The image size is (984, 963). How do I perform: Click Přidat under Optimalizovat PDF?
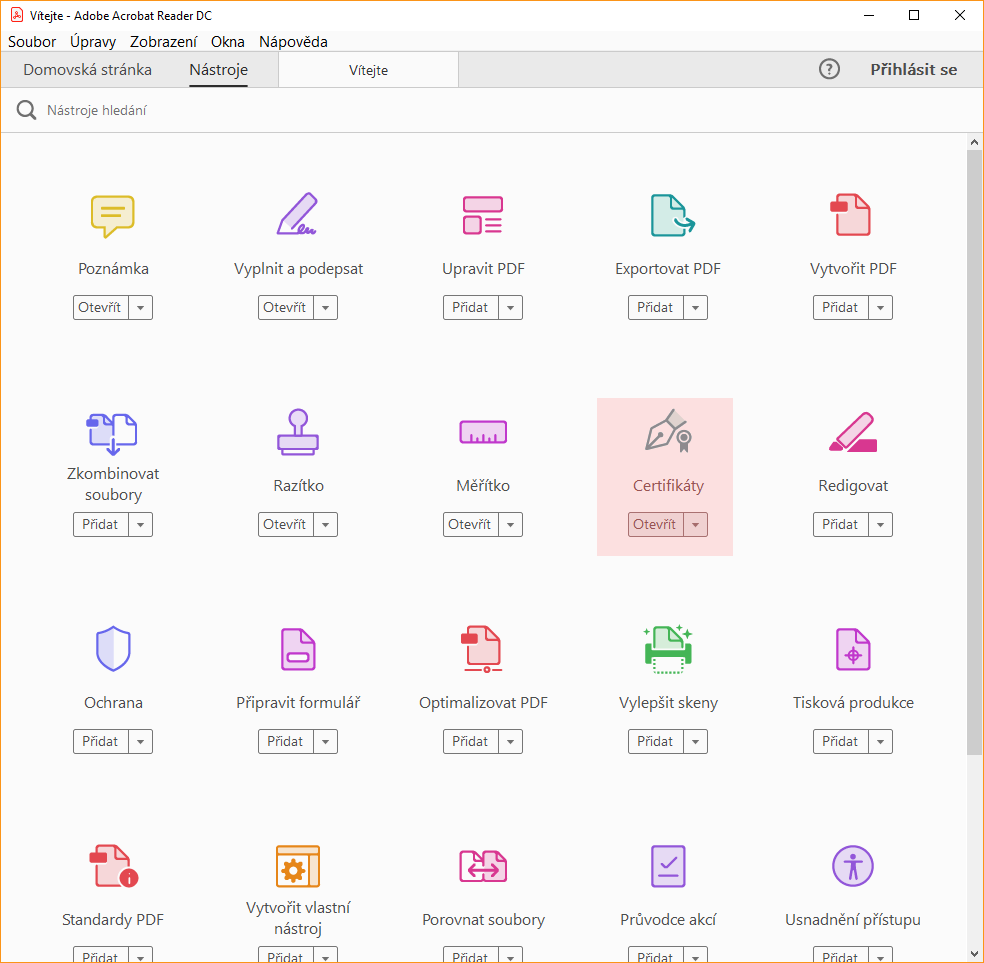click(x=471, y=742)
